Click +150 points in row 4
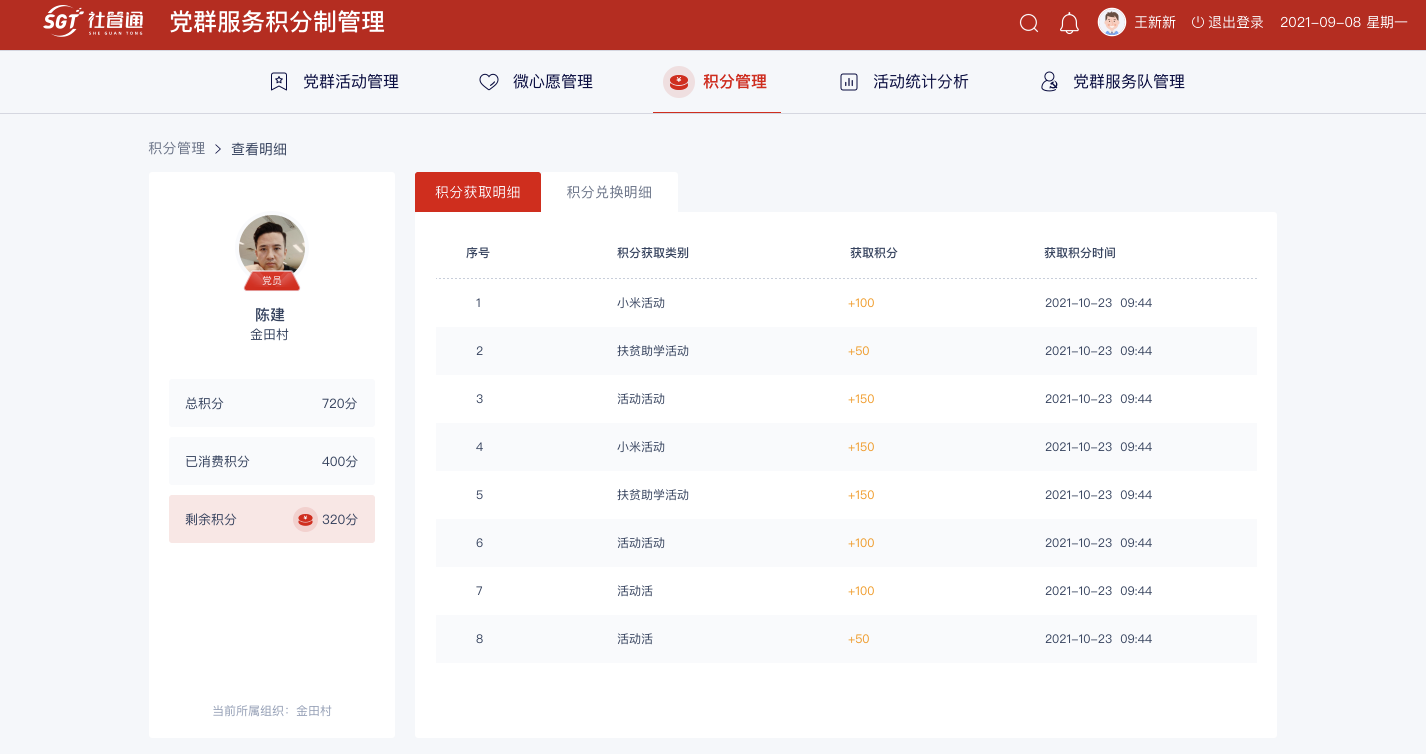 [861, 447]
